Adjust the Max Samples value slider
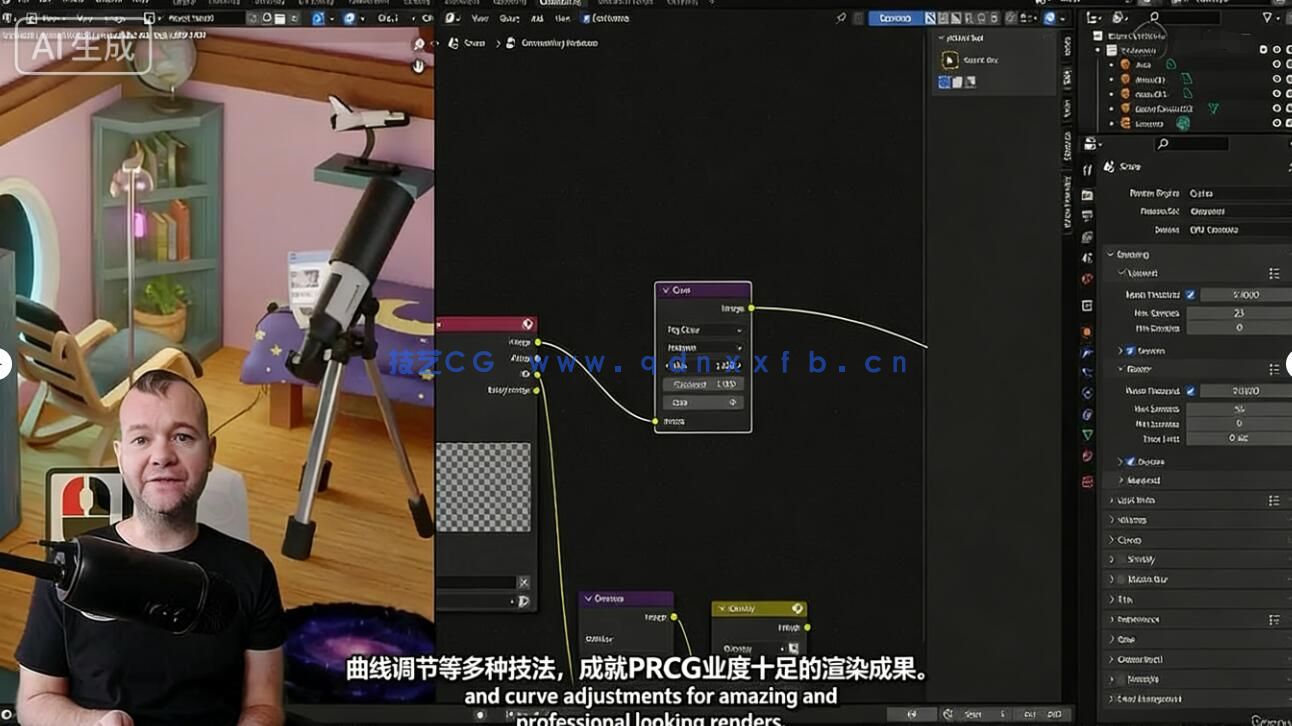Image resolution: width=1292 pixels, height=726 pixels. 1239,408
